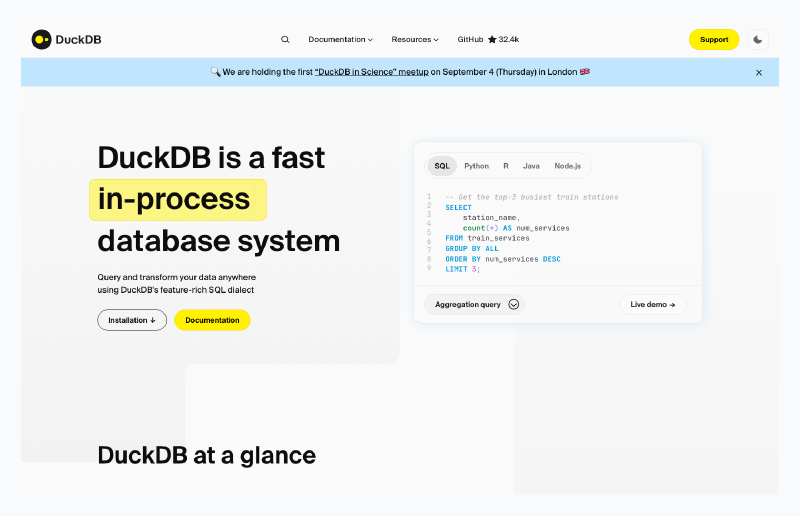Toggle dark mode with moon icon

758,40
